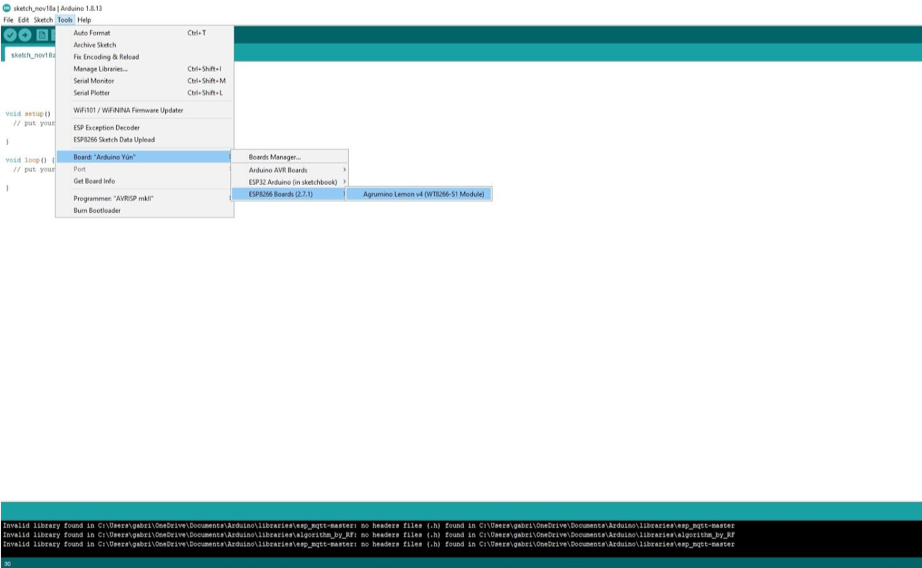The image size is (922, 568).
Task: Click the first esp_mqtt-master invalid library console line
Action: click(369, 526)
